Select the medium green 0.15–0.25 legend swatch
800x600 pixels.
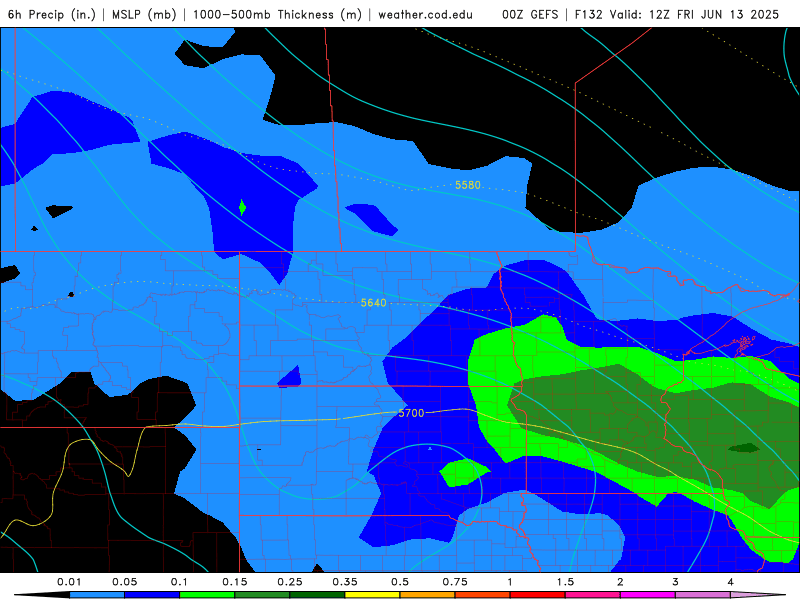262,595
